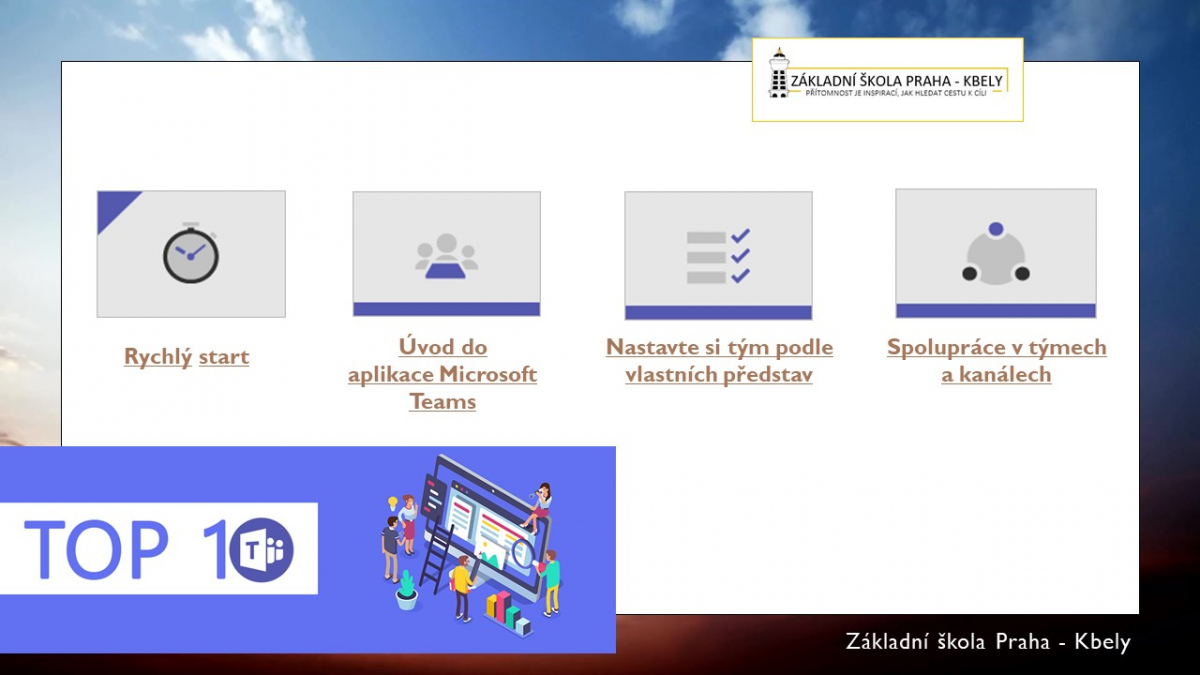This screenshot has width=1200, height=675.
Task: Open the Spolupráce v týmech a kanálech link
Action: [x=996, y=361]
